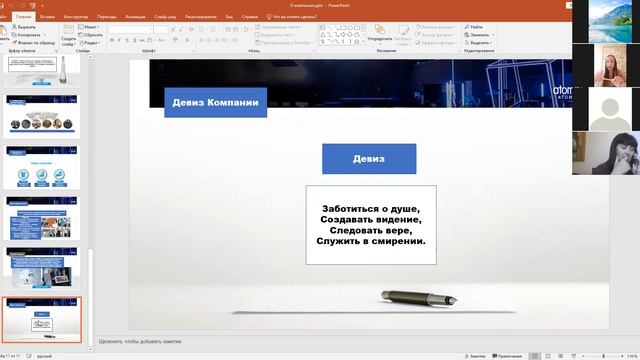Click the 'Девиз Компании' title box on slide
This screenshot has height=360, width=640.
[216, 102]
